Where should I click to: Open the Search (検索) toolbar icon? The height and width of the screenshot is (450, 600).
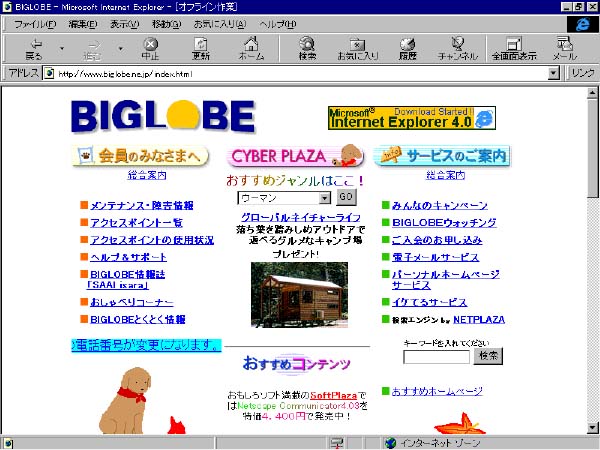click(x=307, y=49)
